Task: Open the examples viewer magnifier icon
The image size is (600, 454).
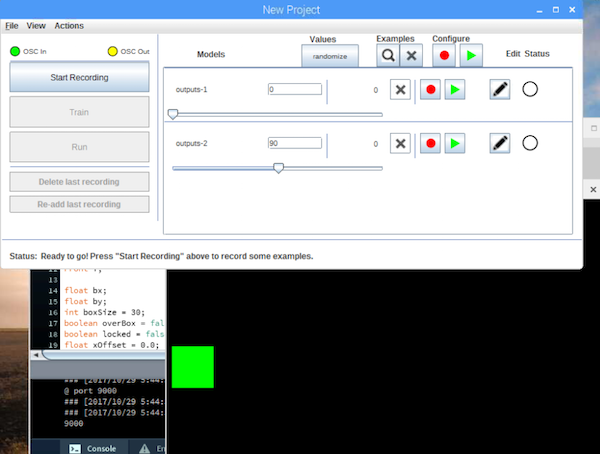Action: [x=388, y=56]
